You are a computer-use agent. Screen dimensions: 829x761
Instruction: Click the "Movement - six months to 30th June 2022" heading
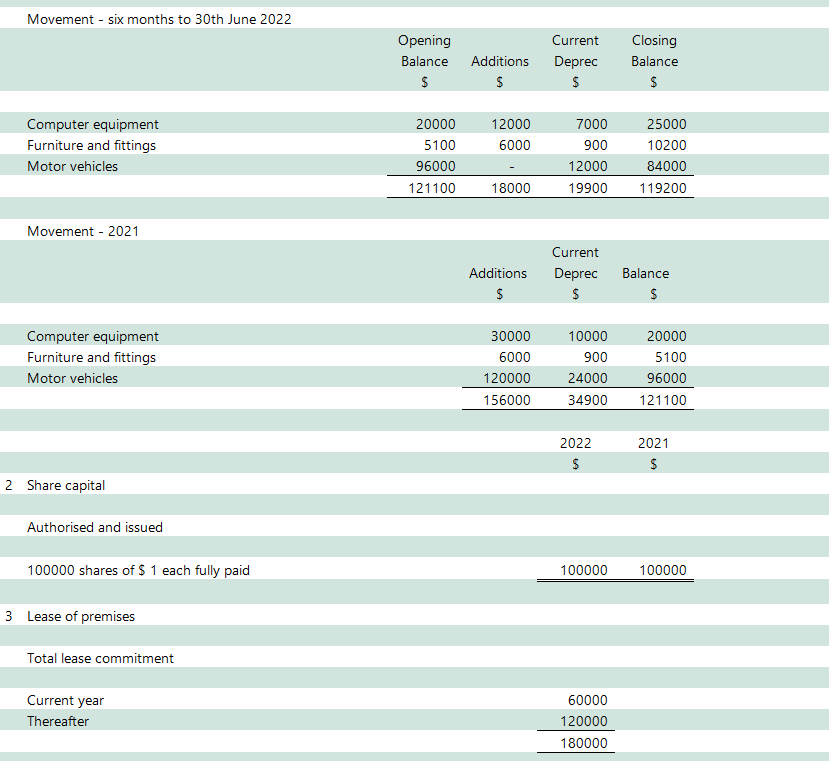point(159,19)
